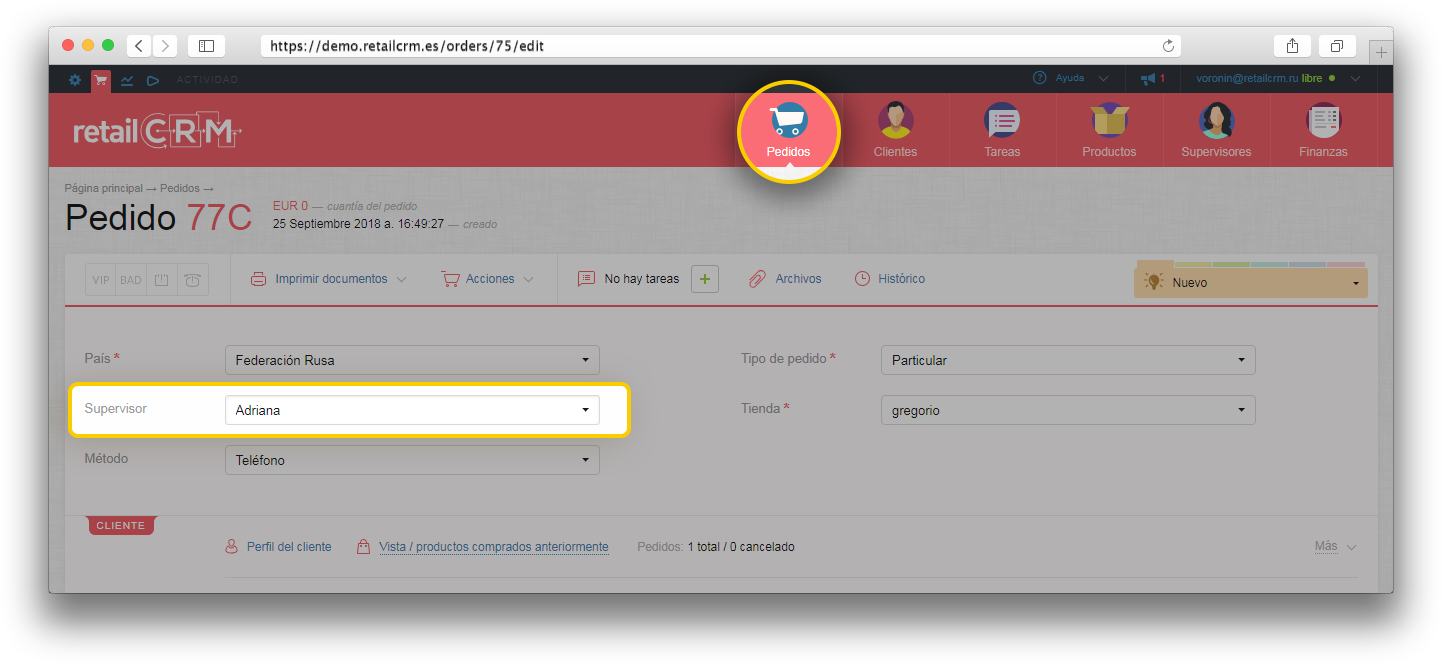
Task: Select the small cart icon in the dark top bar
Action: pyautogui.click(x=101, y=80)
